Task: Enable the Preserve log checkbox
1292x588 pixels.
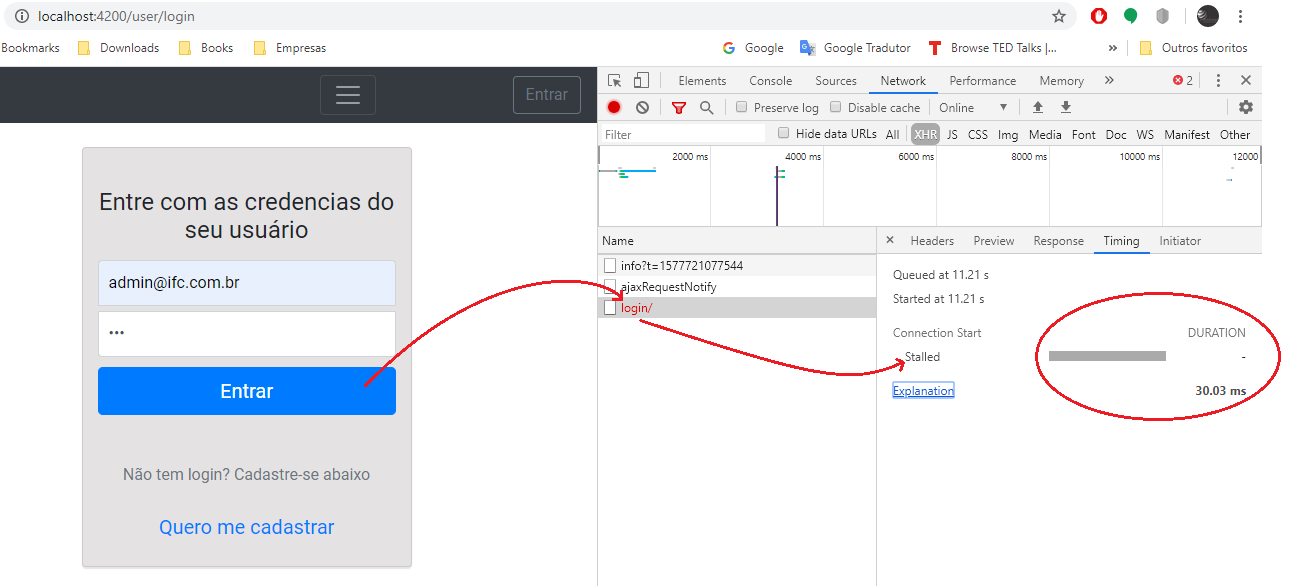Action: click(742, 107)
